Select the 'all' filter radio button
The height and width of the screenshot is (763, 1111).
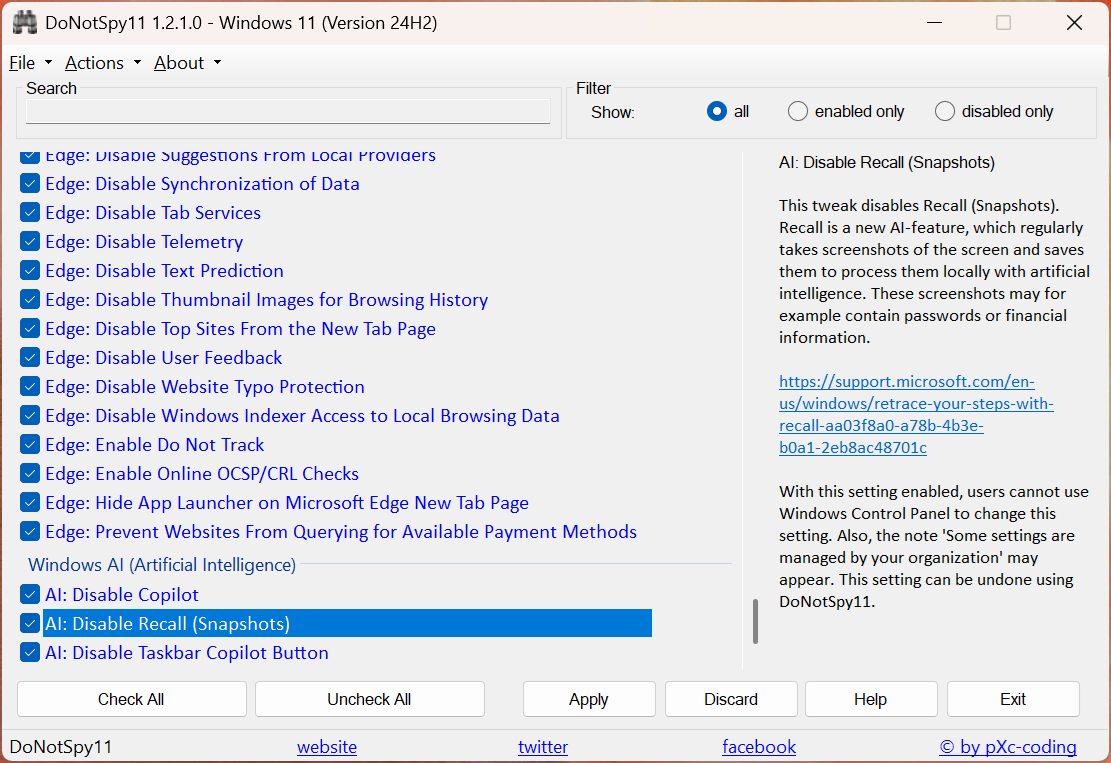(x=717, y=111)
